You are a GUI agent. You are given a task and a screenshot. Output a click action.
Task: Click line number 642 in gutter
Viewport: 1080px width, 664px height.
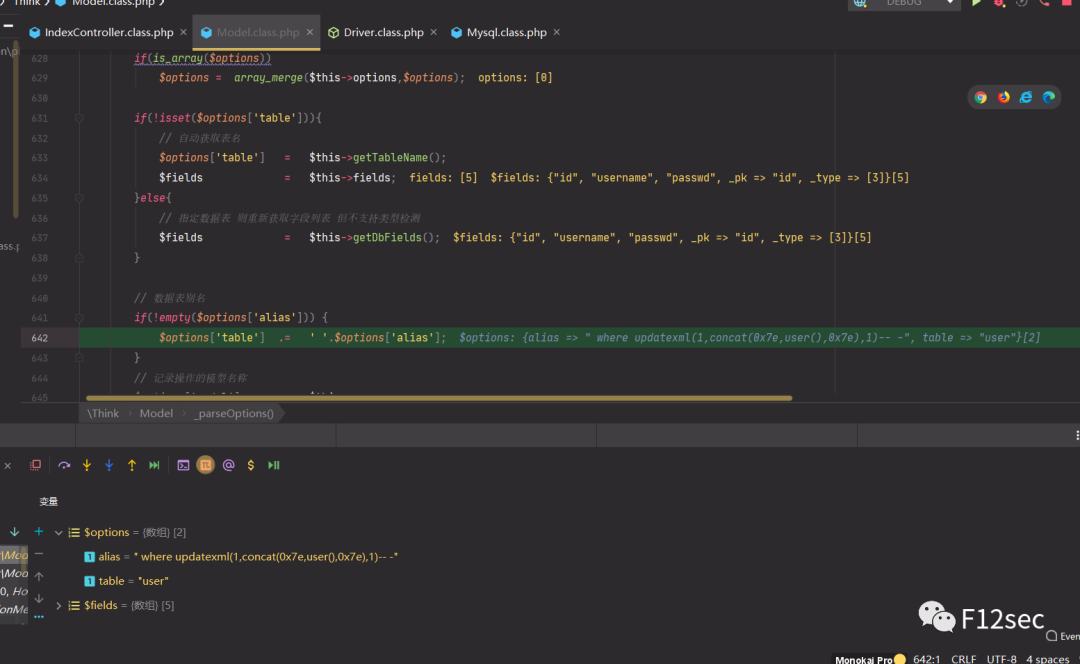tap(39, 338)
